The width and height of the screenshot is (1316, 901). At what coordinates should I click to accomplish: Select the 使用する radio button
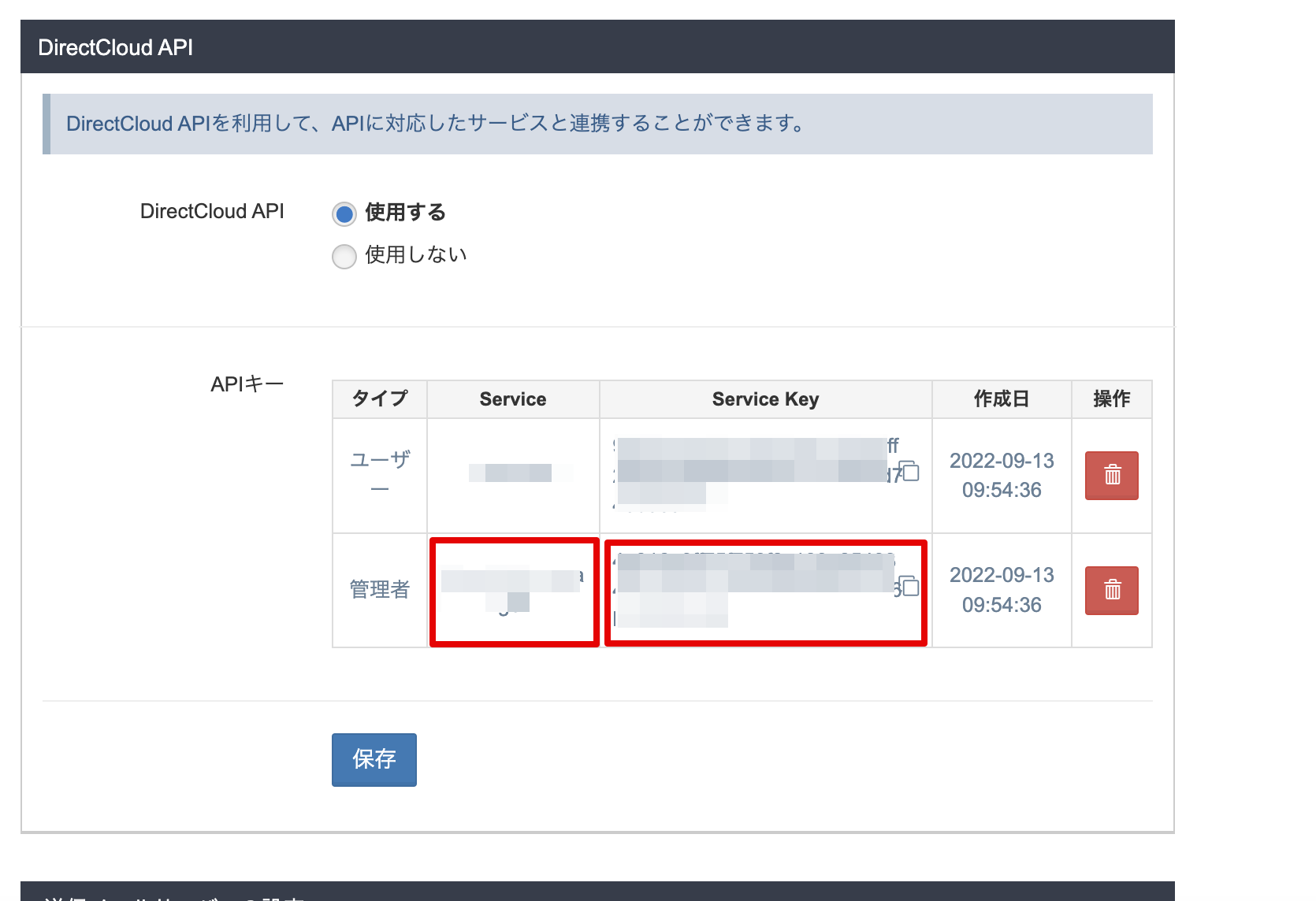click(344, 213)
